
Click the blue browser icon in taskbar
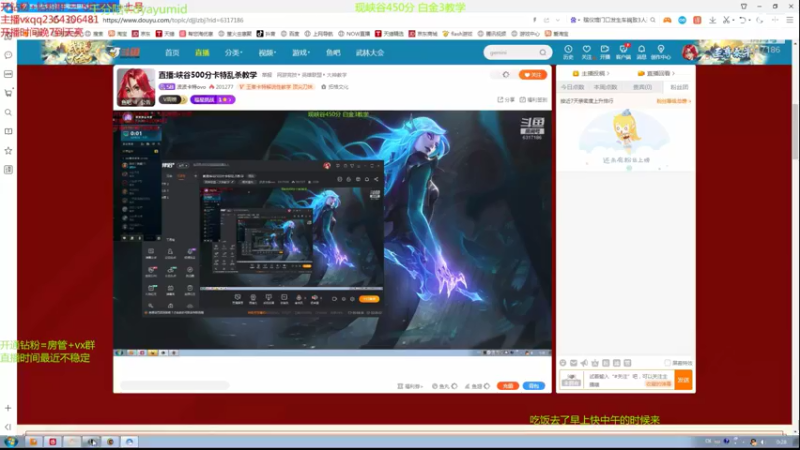[130, 442]
